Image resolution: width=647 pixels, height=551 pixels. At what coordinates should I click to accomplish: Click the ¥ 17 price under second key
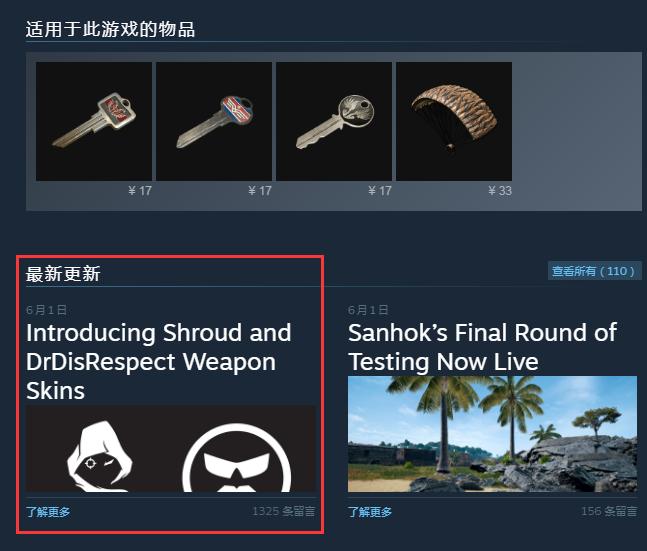click(x=260, y=191)
